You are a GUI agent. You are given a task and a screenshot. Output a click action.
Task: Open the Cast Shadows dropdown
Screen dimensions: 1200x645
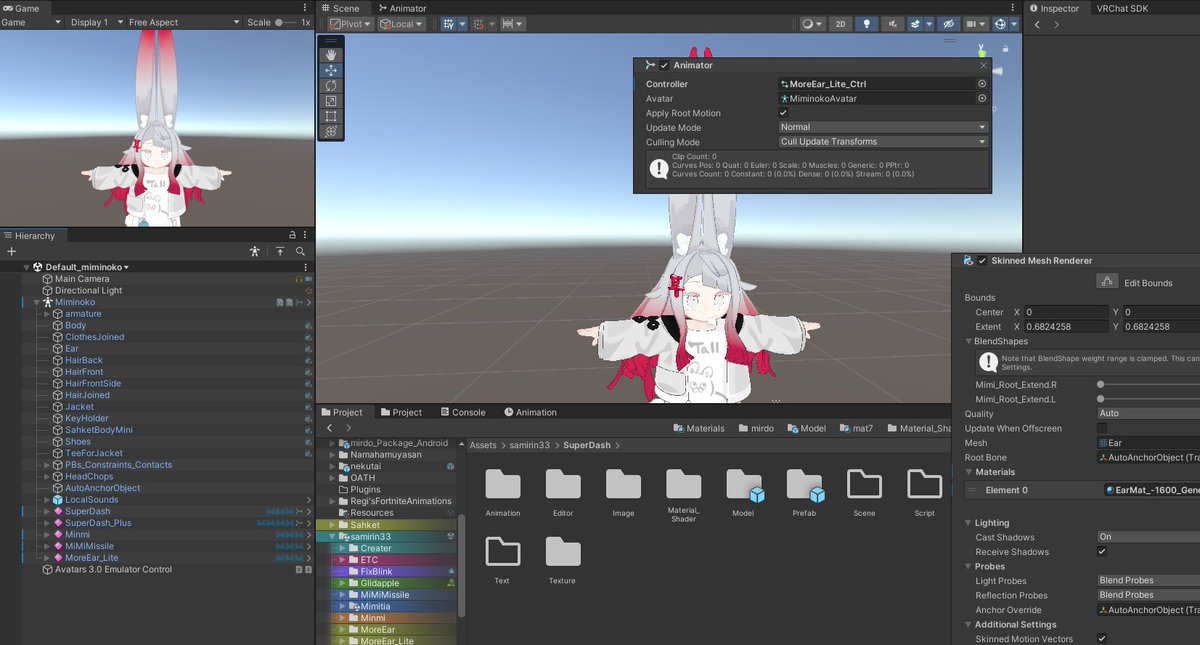tap(1148, 537)
